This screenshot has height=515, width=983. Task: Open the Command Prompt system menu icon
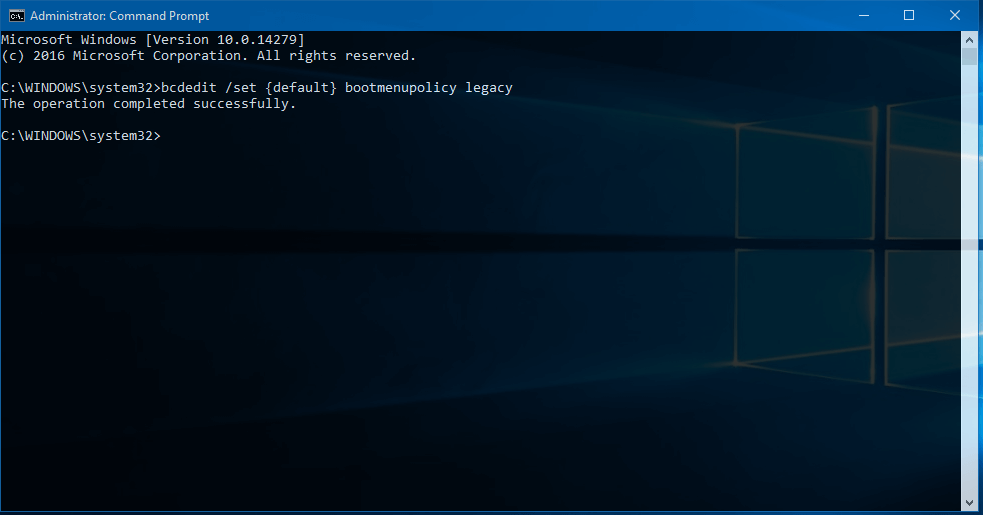click(16, 15)
